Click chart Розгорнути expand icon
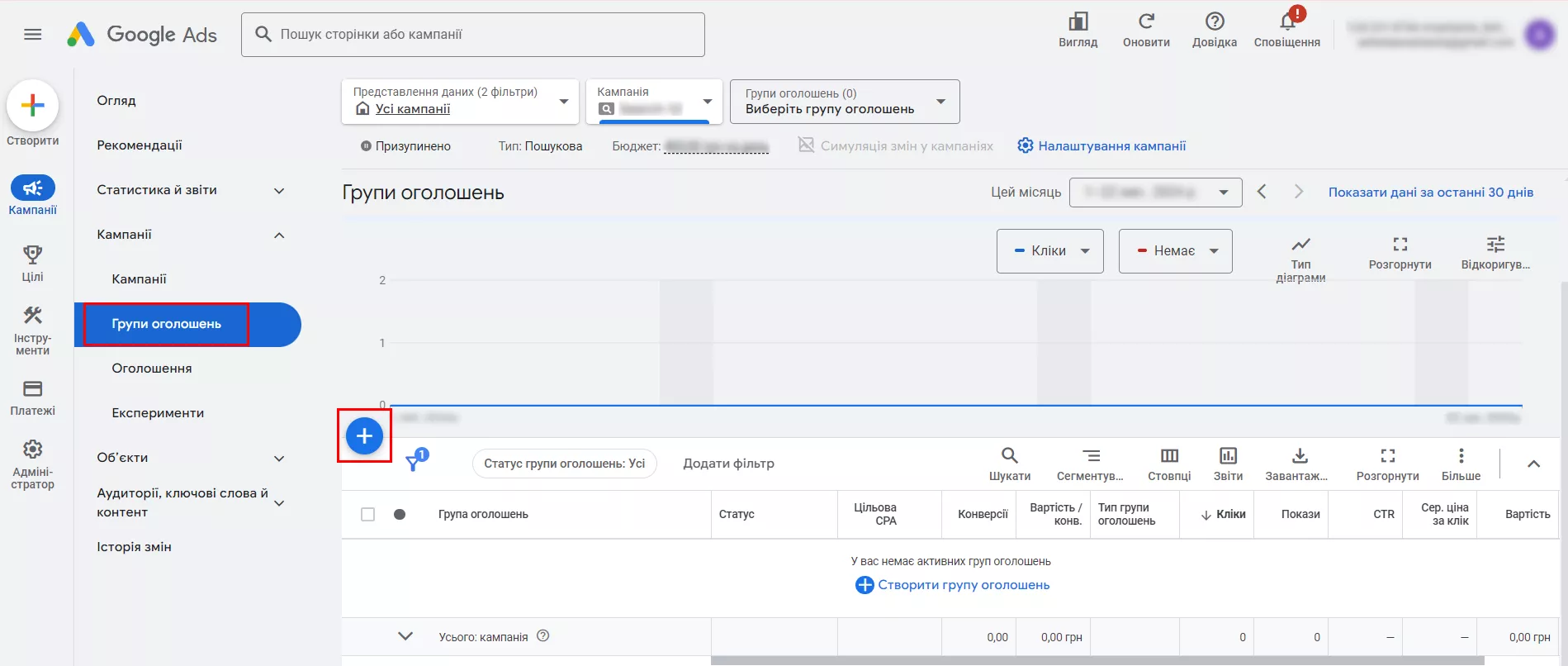This screenshot has width=1568, height=666. (1400, 245)
